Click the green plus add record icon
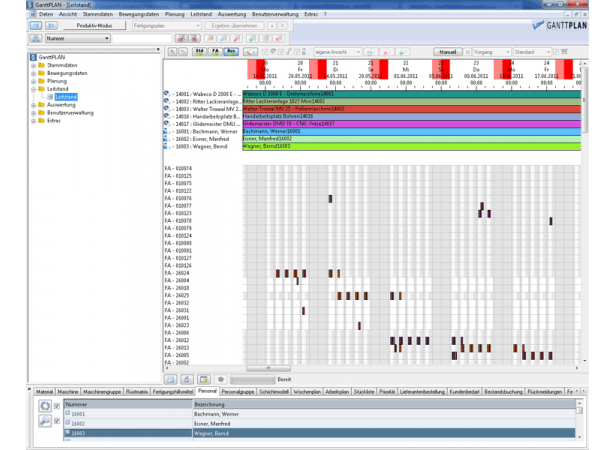Viewport: 615px width, 450px height. point(252,38)
